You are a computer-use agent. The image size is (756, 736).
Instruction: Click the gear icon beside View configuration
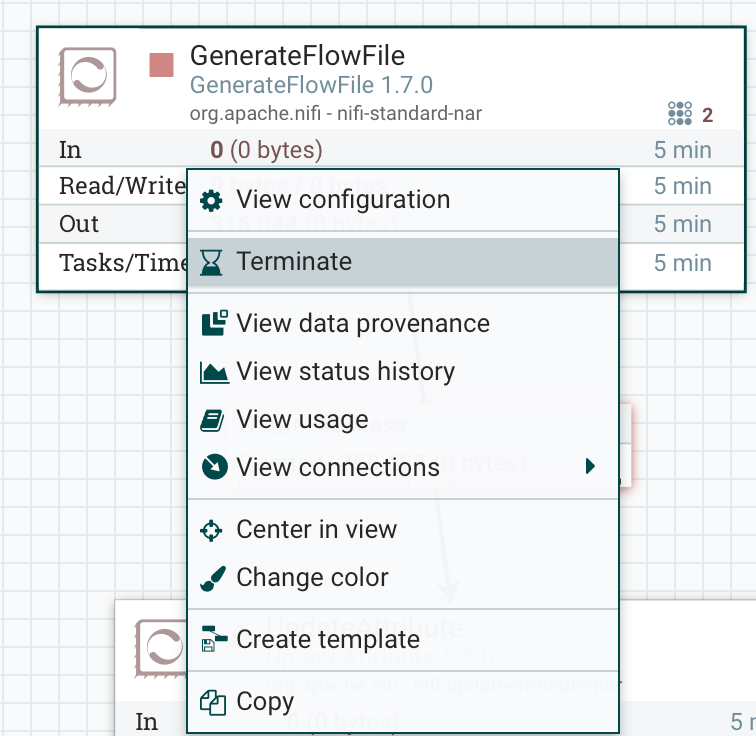click(x=212, y=200)
